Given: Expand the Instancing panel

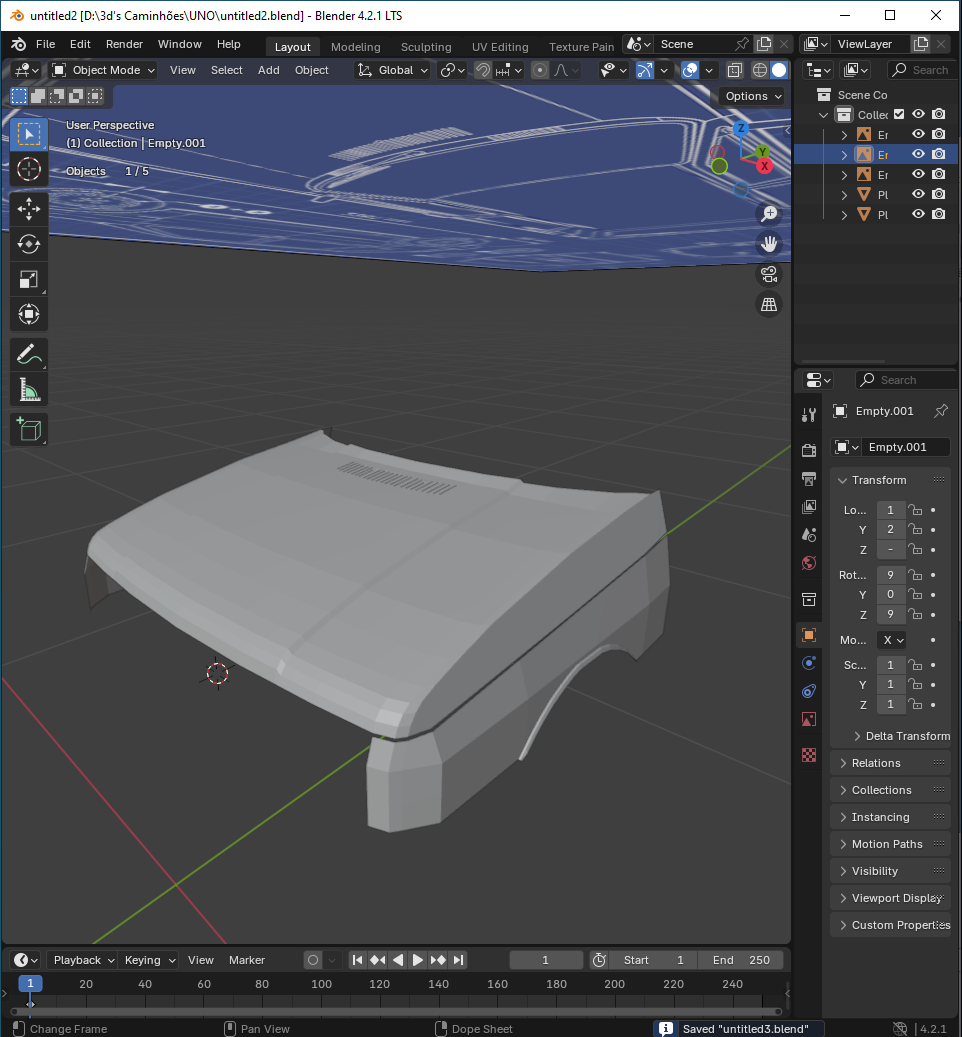Looking at the screenshot, I should (x=891, y=817).
